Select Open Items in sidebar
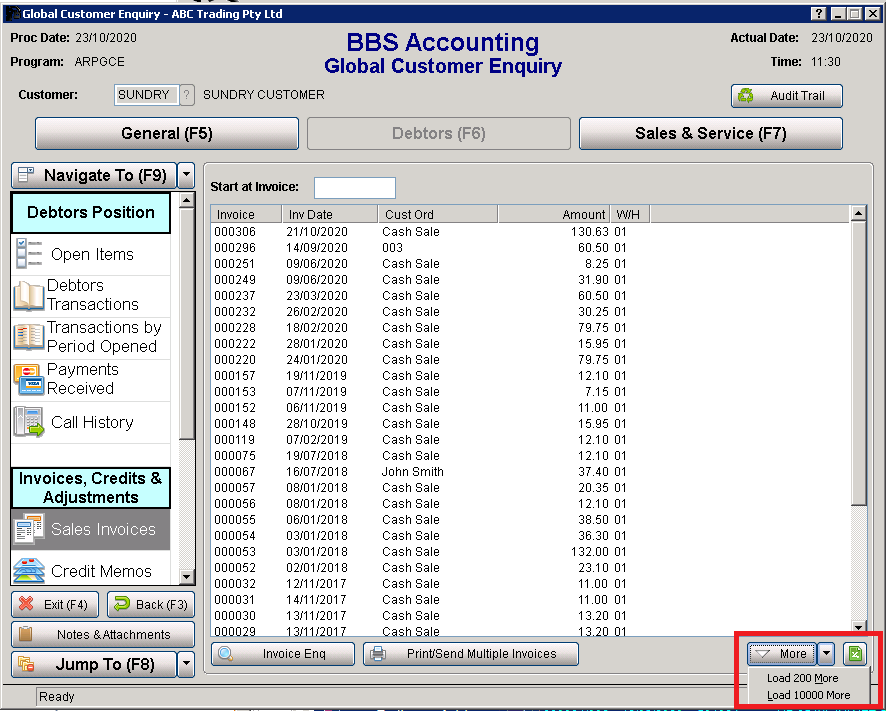This screenshot has width=886, height=711. pos(91,255)
